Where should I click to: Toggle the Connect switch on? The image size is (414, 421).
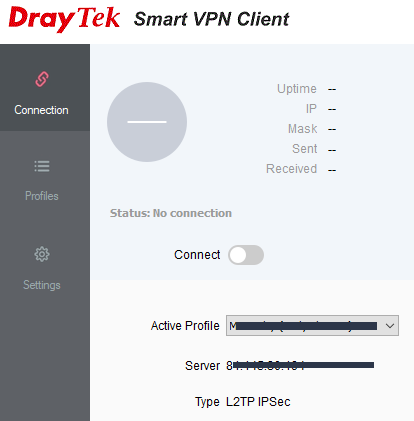246,255
